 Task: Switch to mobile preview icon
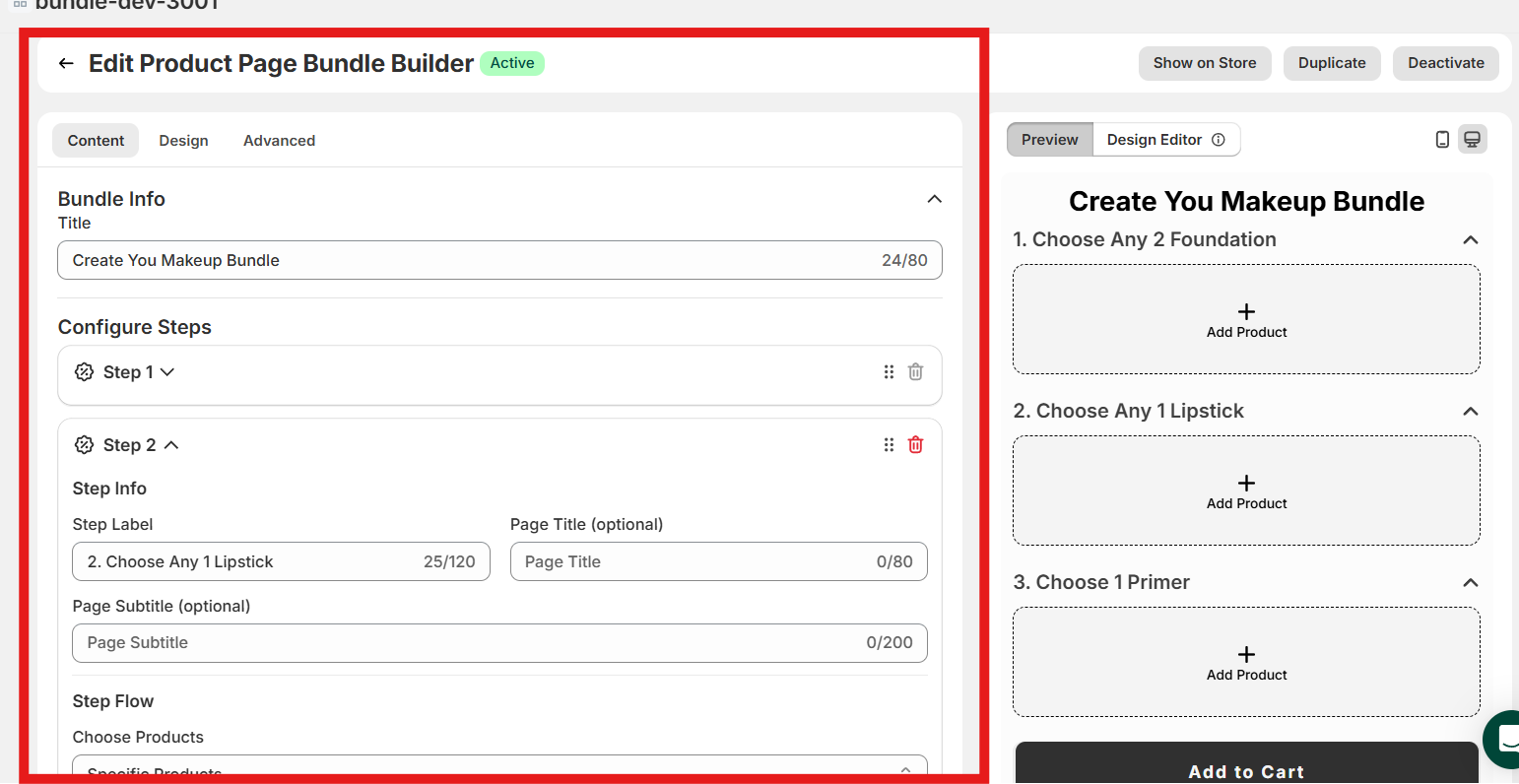[x=1442, y=140]
